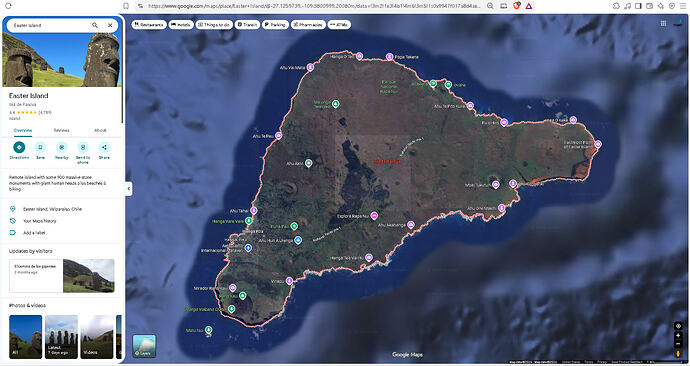Viewport: 690px width, 366px height.
Task: Click the zoom out minus button
Action: click(x=678, y=344)
